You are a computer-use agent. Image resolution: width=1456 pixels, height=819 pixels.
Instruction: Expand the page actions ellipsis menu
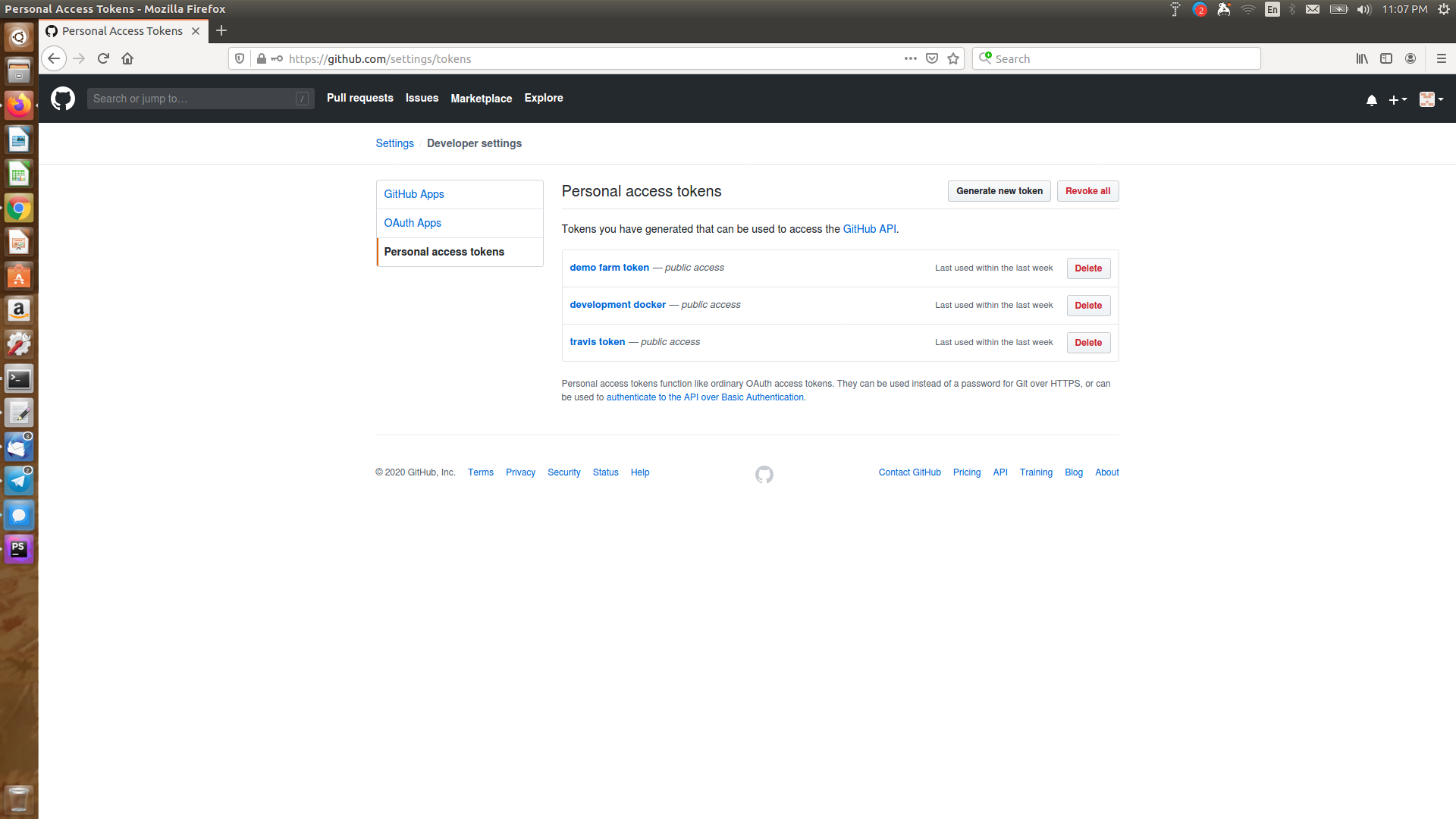tap(910, 58)
